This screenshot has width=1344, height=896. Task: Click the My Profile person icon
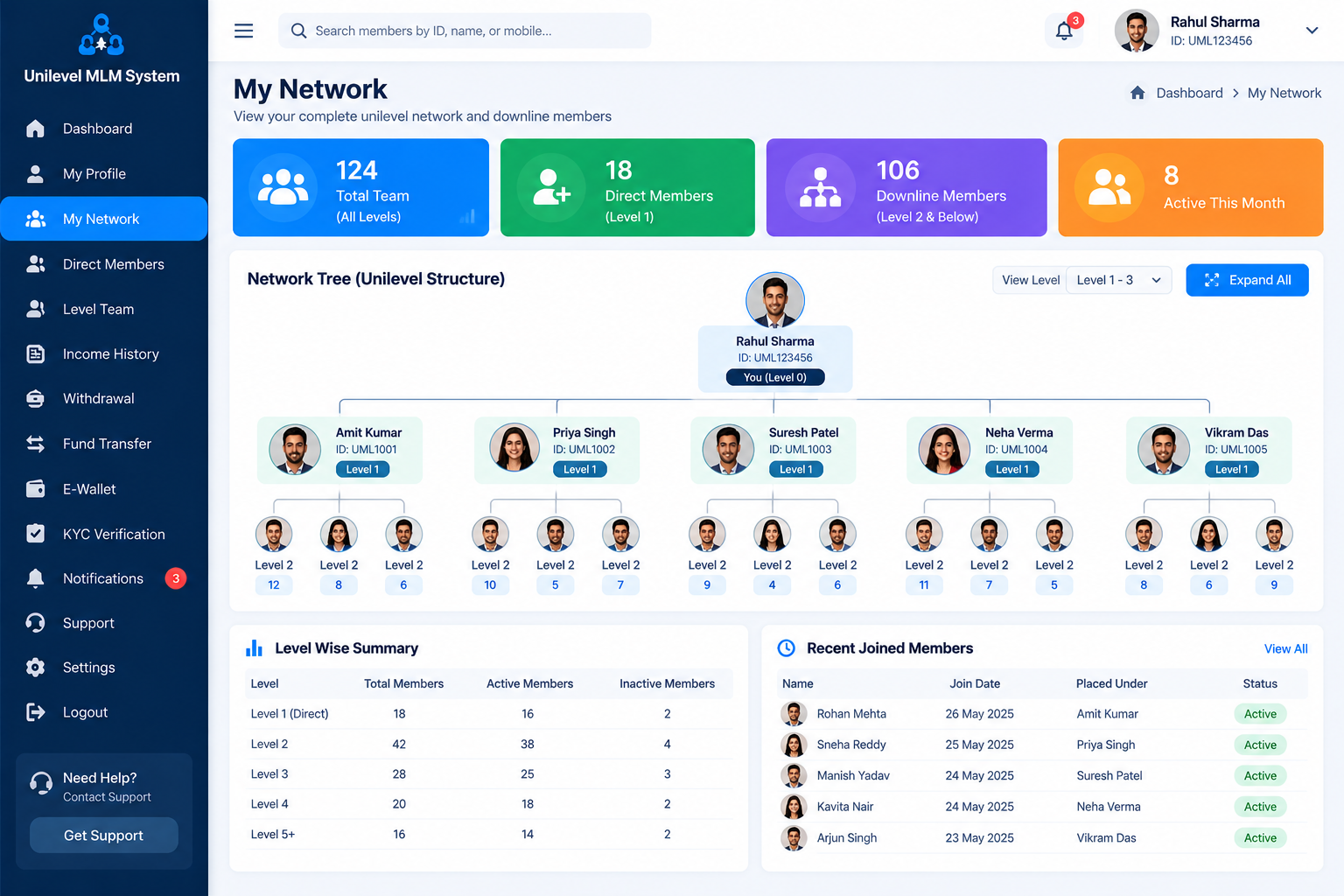35,174
